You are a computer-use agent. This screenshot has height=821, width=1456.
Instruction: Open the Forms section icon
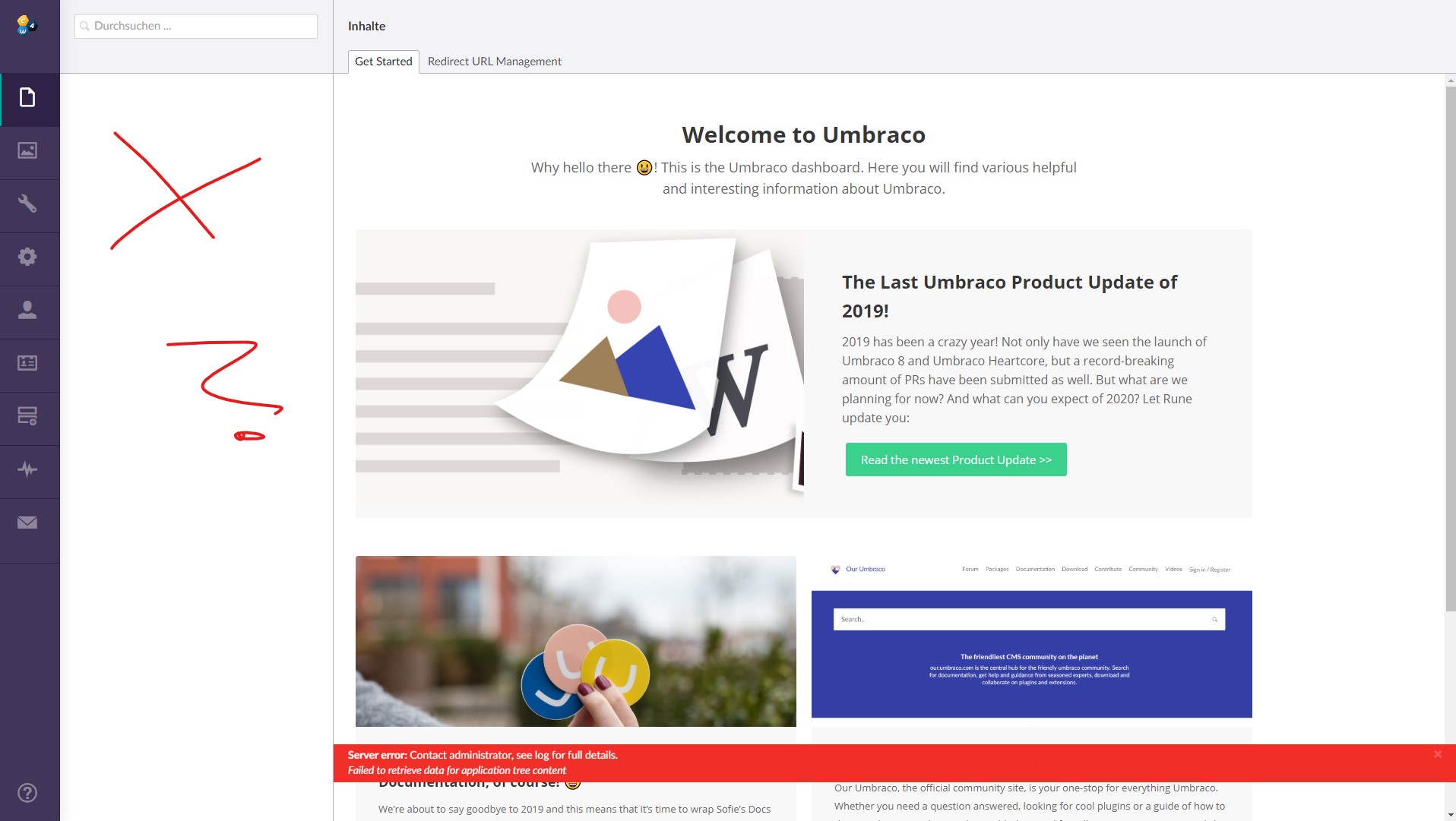coord(27,416)
